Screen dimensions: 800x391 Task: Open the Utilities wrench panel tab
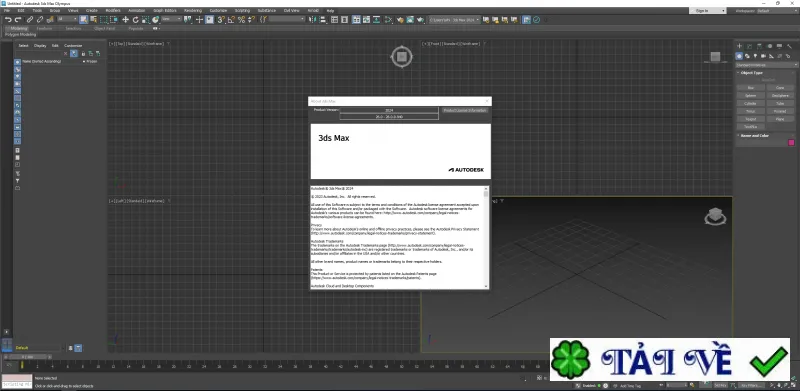tap(789, 46)
